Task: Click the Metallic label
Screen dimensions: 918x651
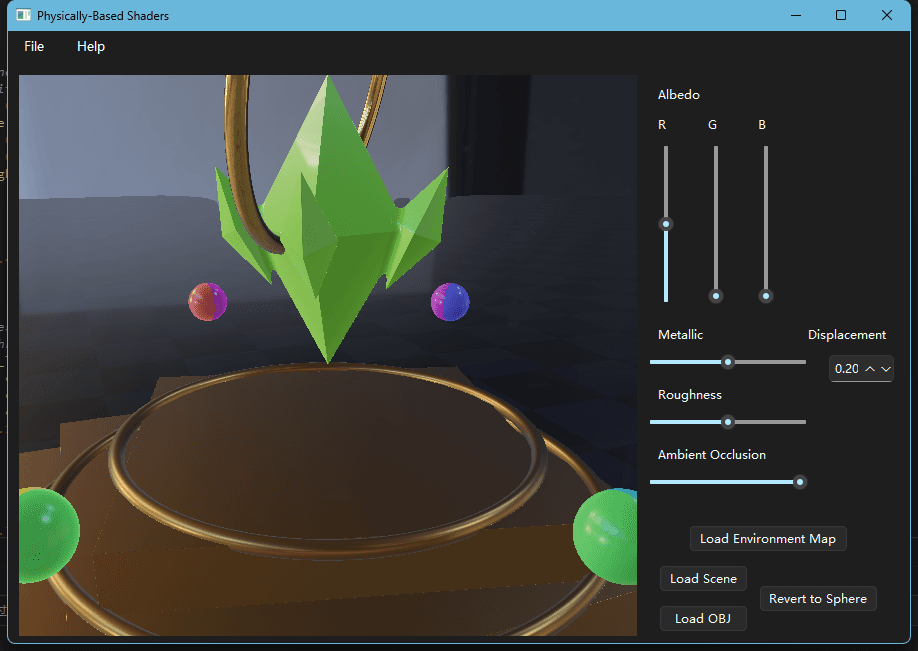Action: point(680,335)
